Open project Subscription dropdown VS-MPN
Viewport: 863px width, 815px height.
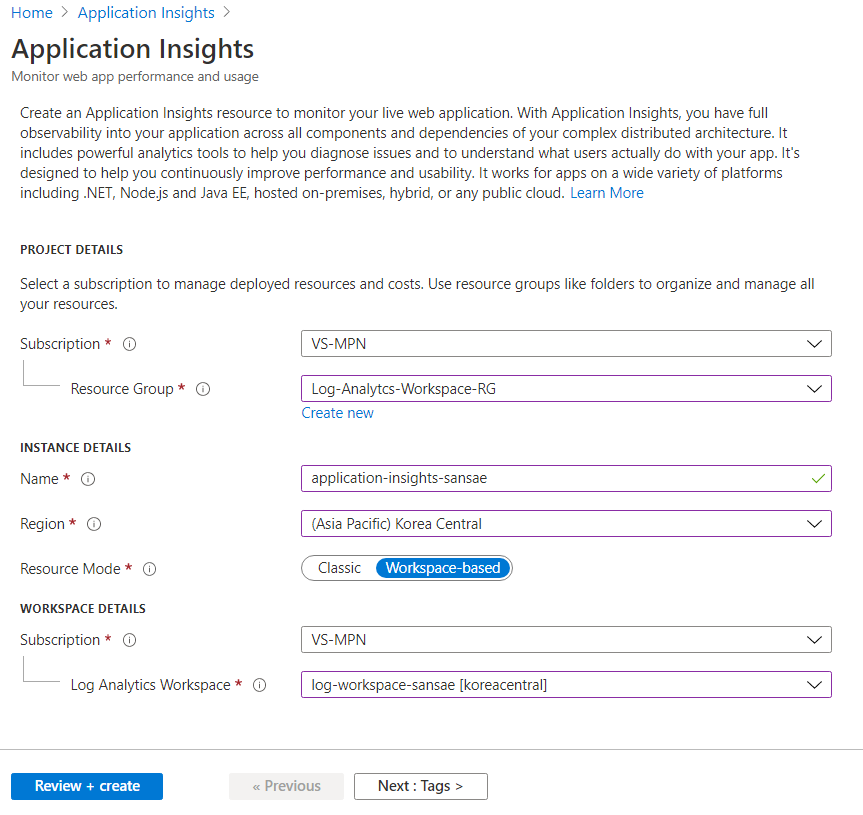click(x=565, y=344)
